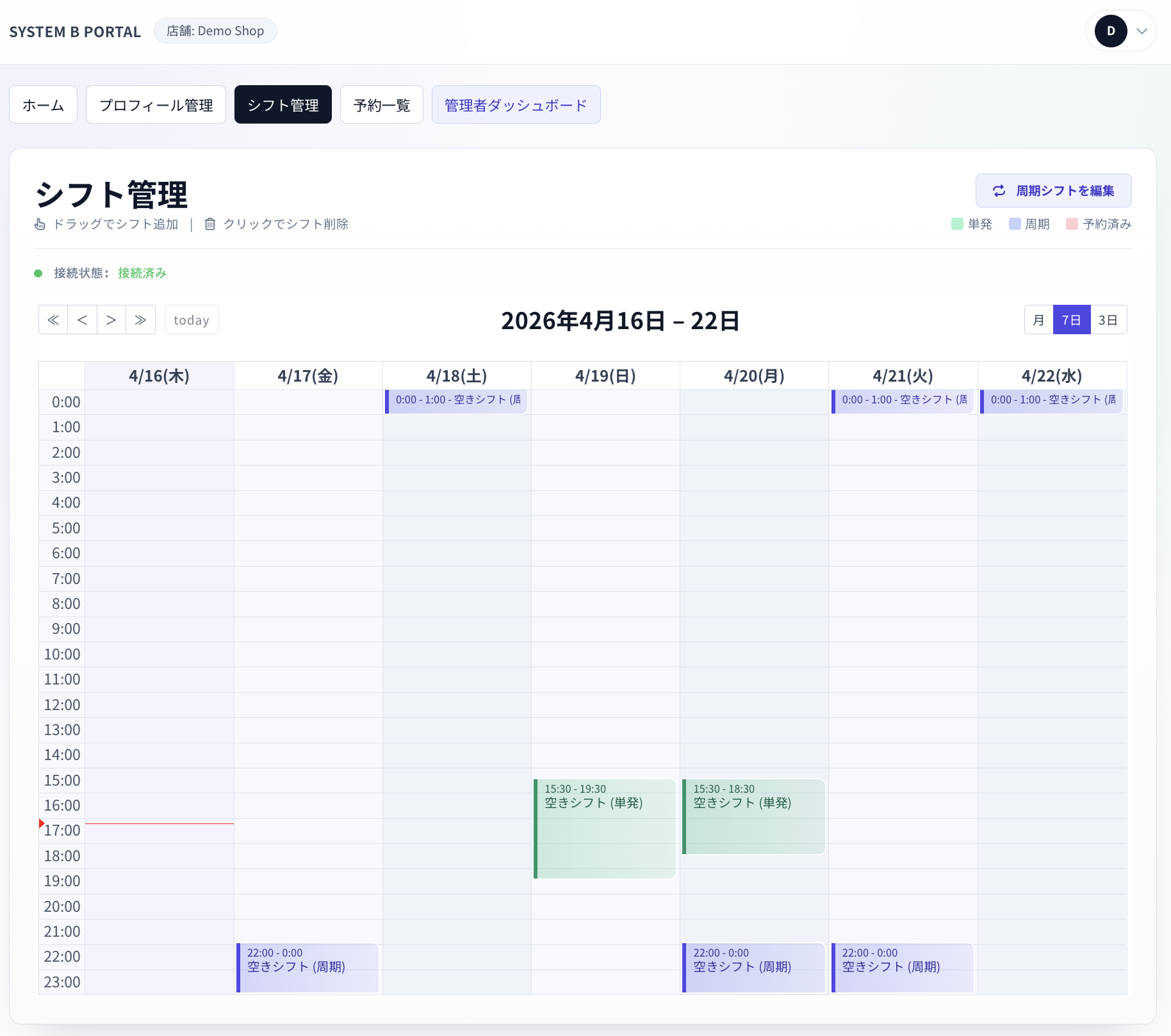Open the 管理者ダッシュボード tab
The height and width of the screenshot is (1036, 1171).
[516, 105]
